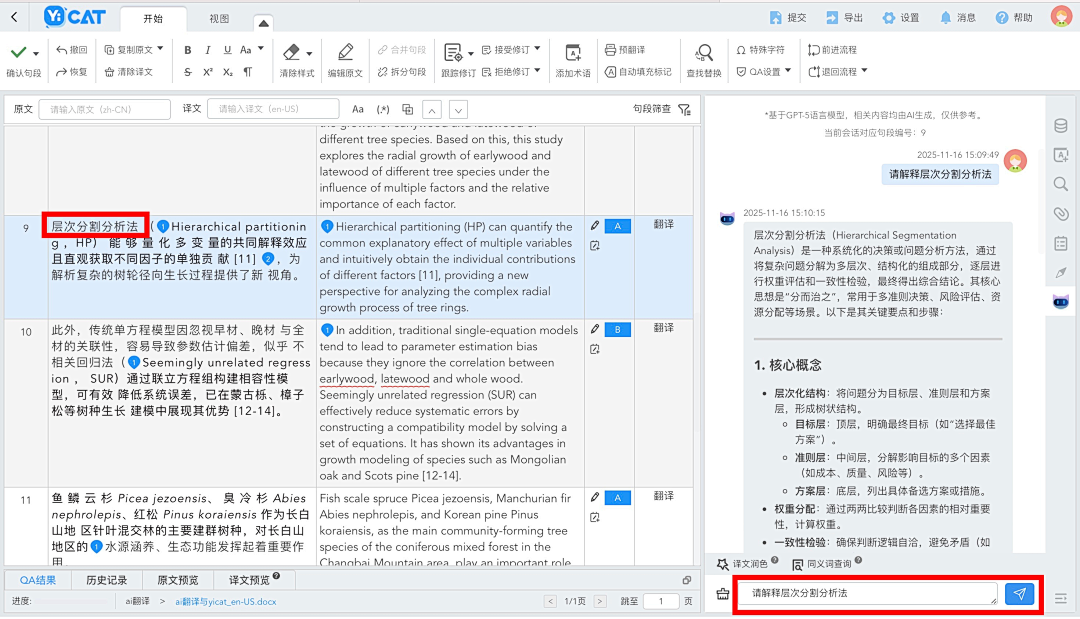Click the send arrow in AI chat

(x=1020, y=593)
